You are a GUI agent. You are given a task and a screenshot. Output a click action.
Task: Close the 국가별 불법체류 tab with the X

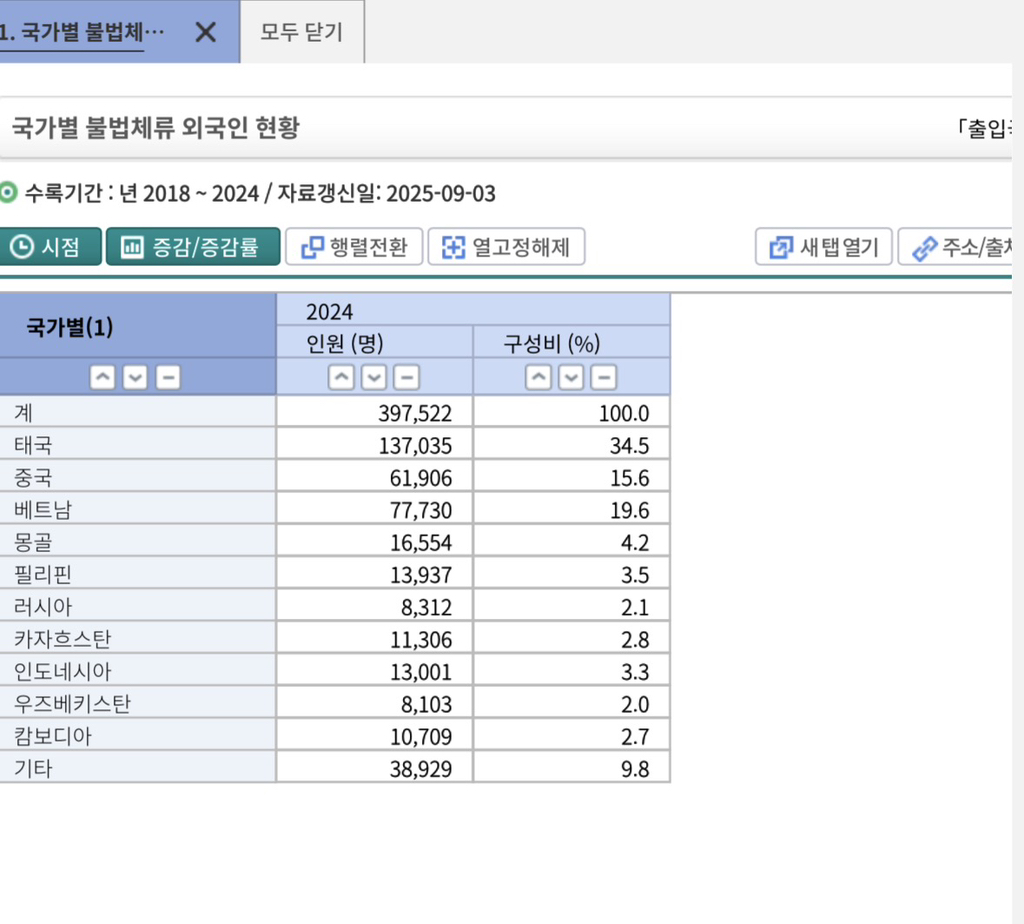[205, 31]
